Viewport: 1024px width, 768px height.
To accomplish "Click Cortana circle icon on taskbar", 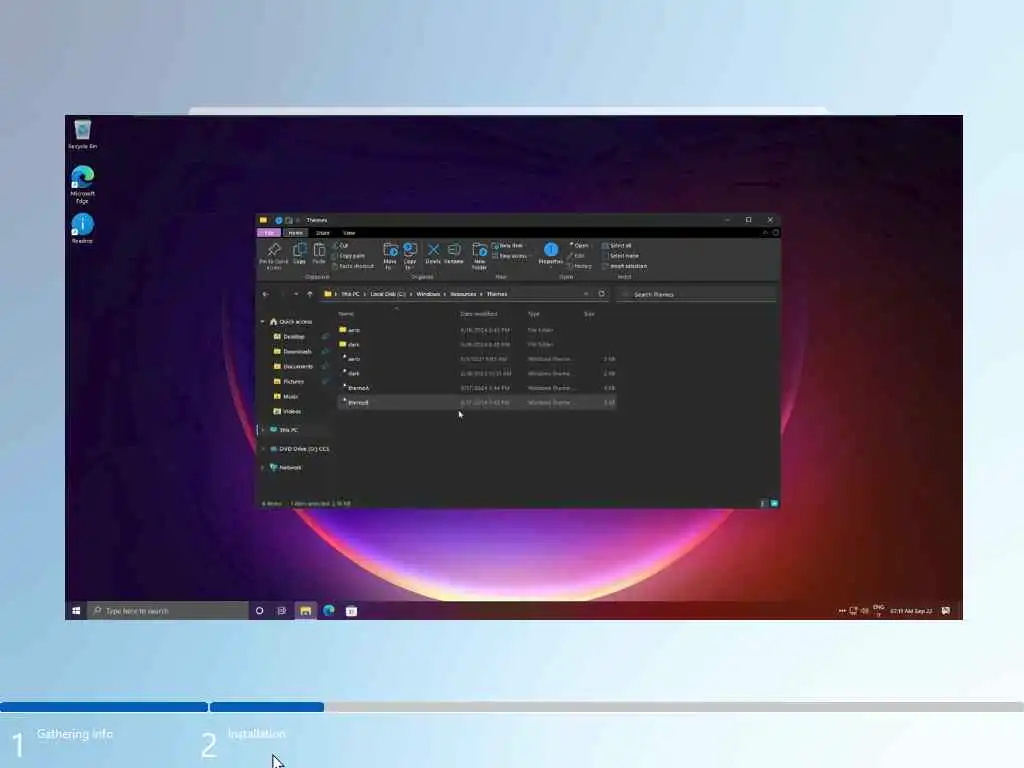I will coord(259,611).
